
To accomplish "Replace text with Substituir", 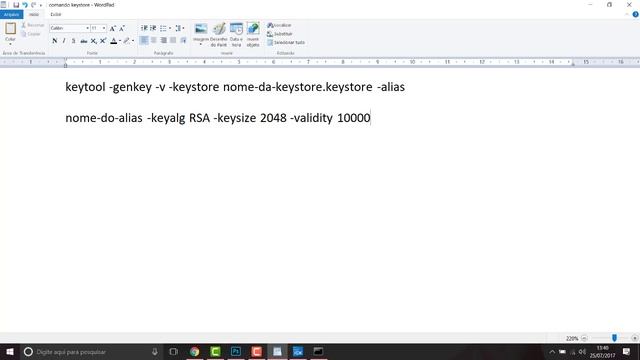I will click(x=280, y=34).
